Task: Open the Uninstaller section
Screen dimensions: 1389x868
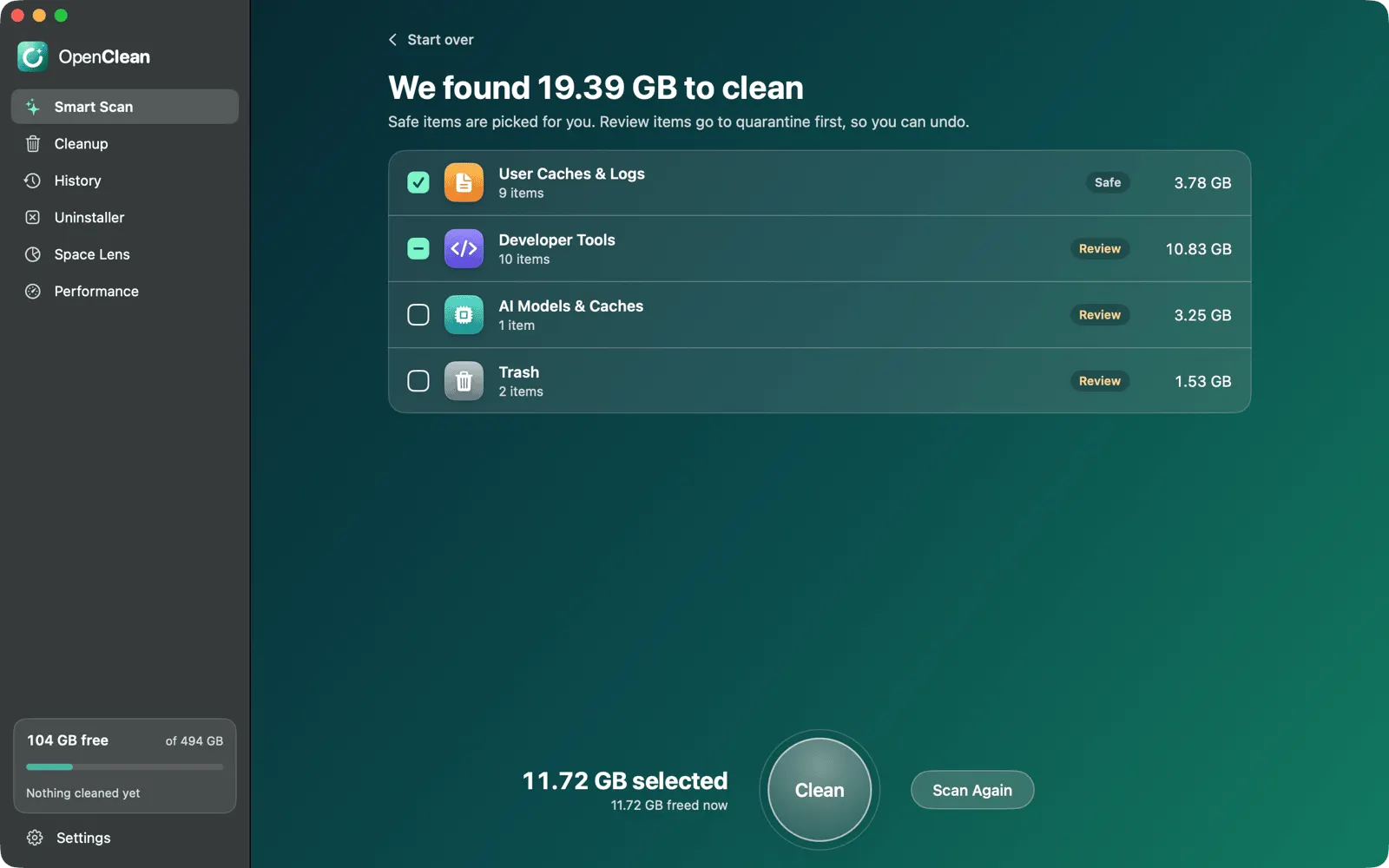Action: pyautogui.click(x=125, y=218)
